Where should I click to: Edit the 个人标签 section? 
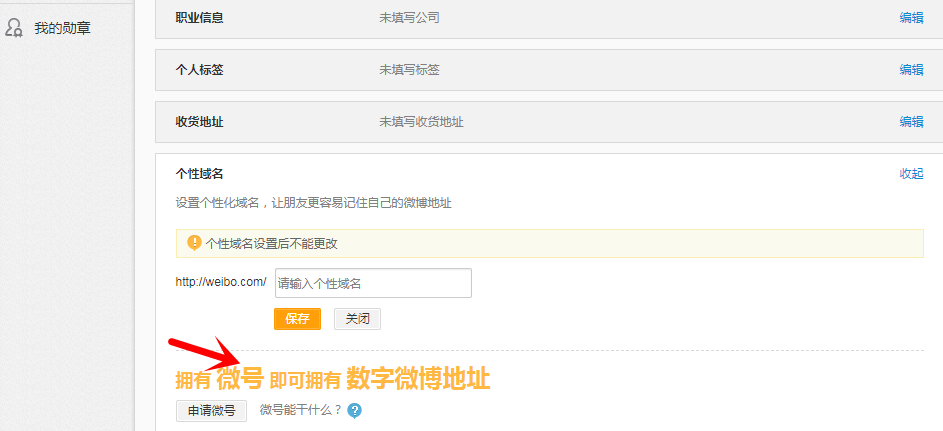point(911,70)
